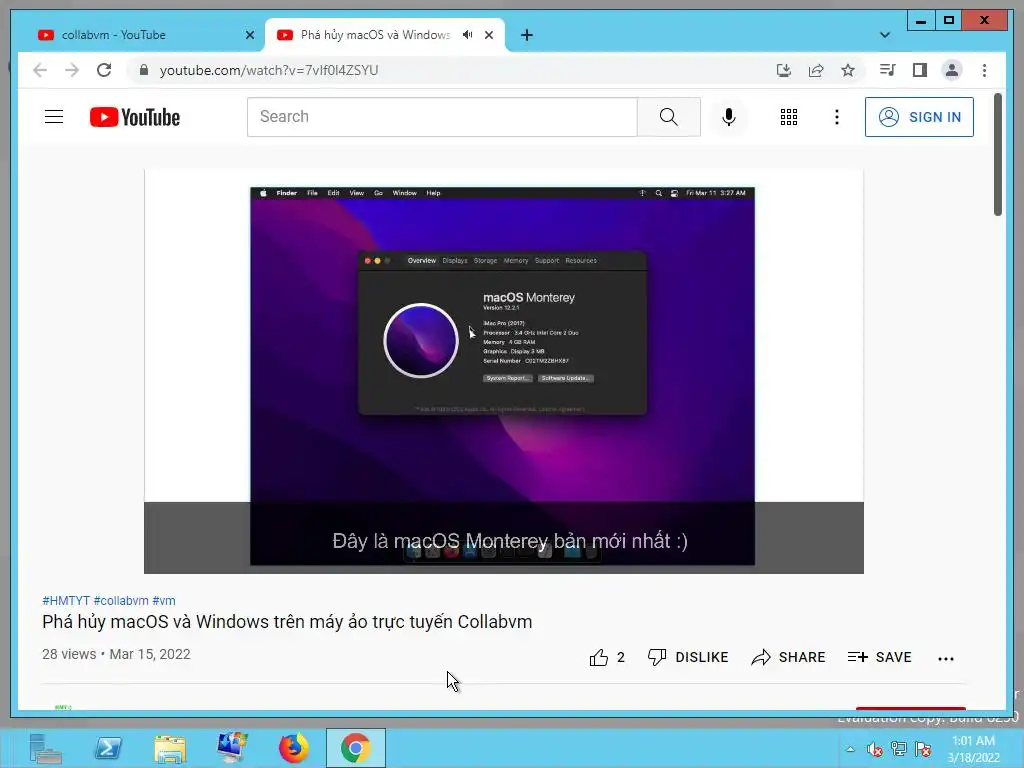Click the install app icon in address bar
Image resolution: width=1024 pixels, height=768 pixels.
pyautogui.click(x=784, y=70)
